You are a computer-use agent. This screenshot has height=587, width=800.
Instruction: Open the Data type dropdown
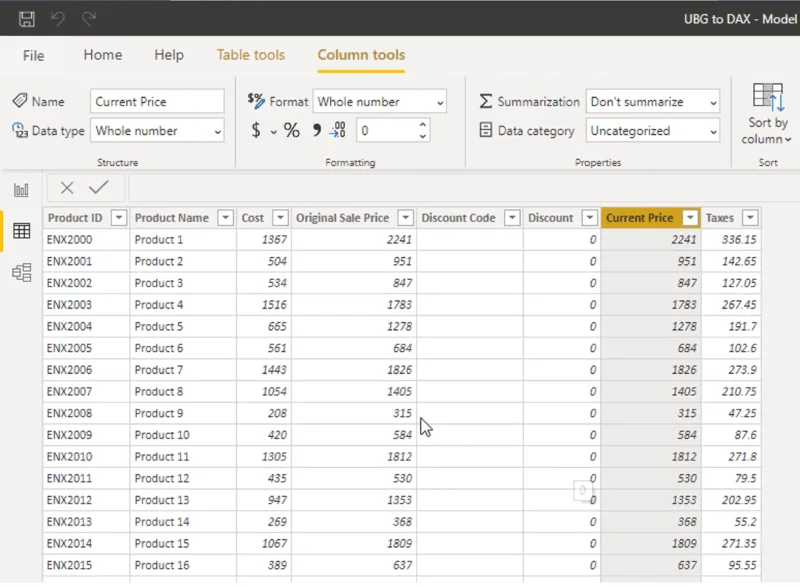pyautogui.click(x=157, y=131)
